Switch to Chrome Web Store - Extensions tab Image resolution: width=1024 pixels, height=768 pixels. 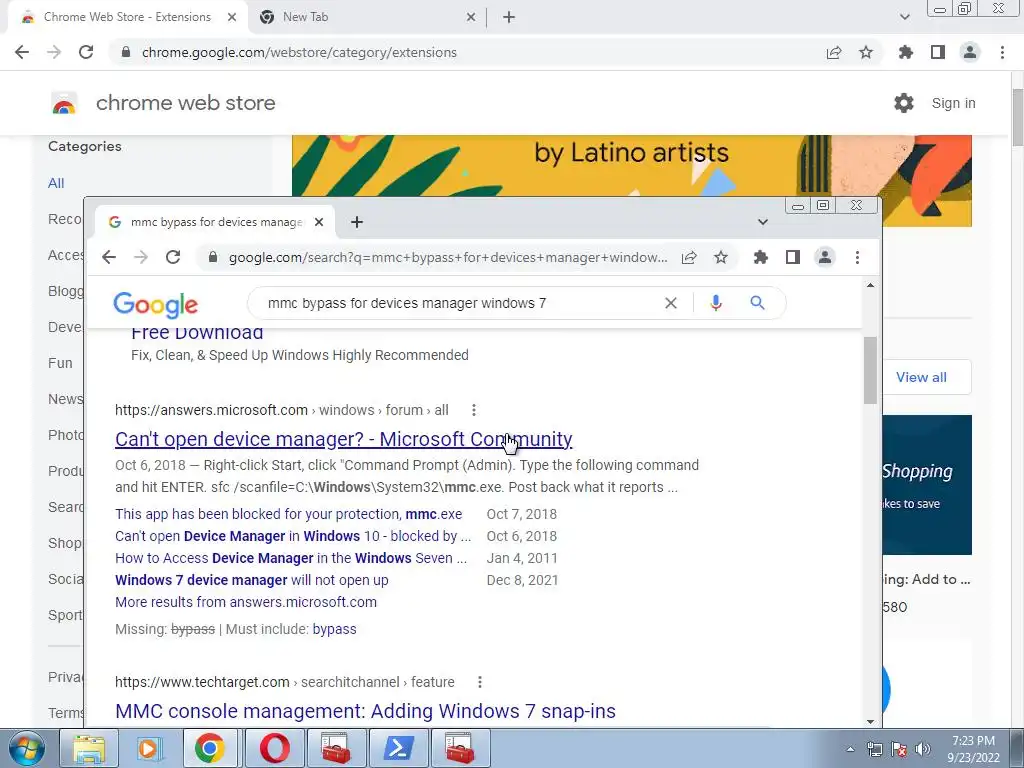tap(127, 17)
